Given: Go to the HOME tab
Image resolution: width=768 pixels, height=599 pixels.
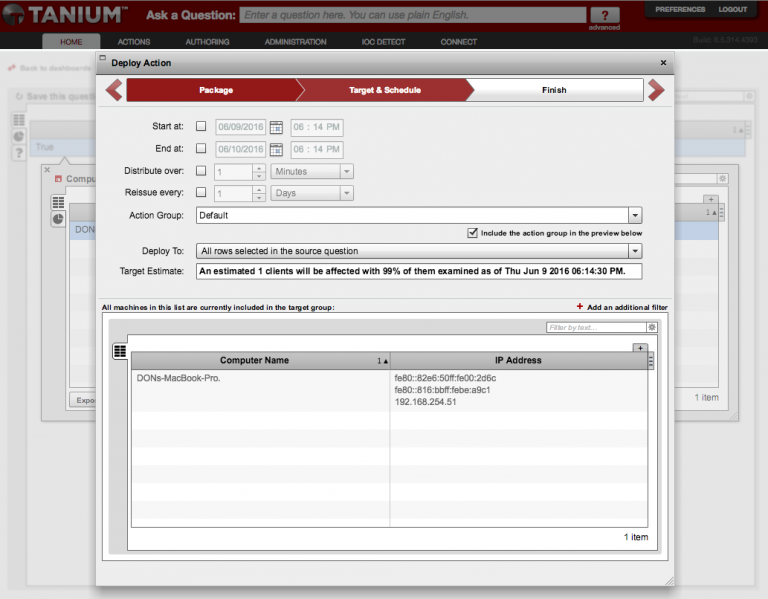Looking at the screenshot, I should click(71, 42).
